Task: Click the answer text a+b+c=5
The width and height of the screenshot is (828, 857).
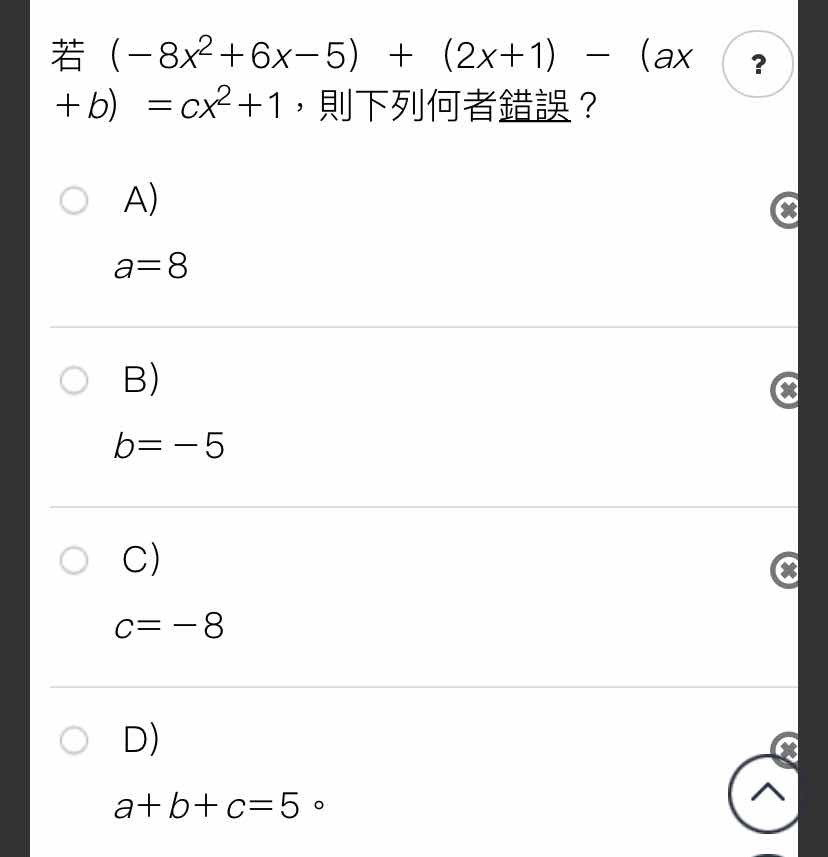Action: point(220,806)
